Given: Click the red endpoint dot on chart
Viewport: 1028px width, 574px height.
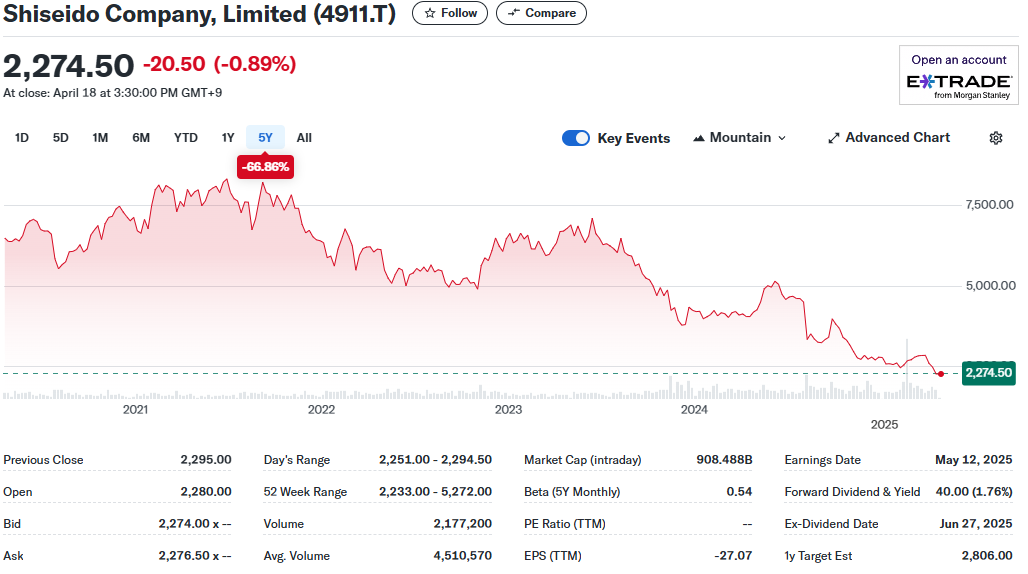Looking at the screenshot, I should [x=941, y=374].
